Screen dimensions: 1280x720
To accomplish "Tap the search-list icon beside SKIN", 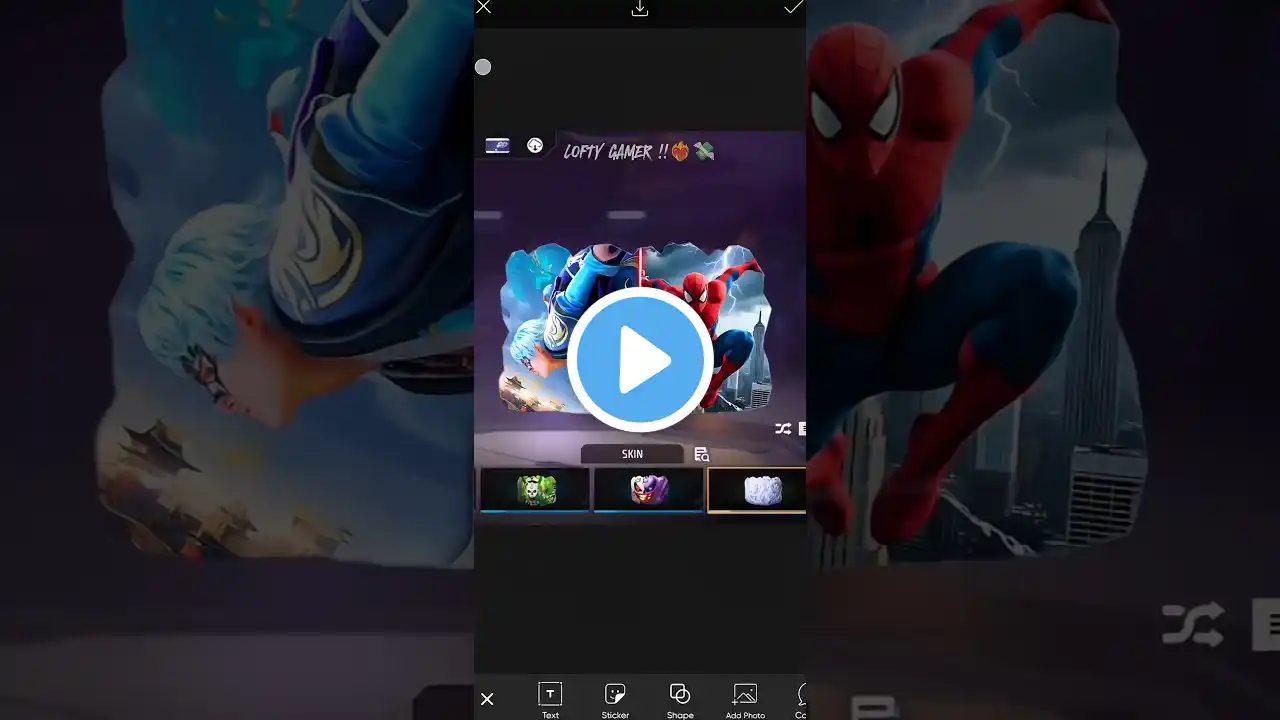I will tap(702, 455).
